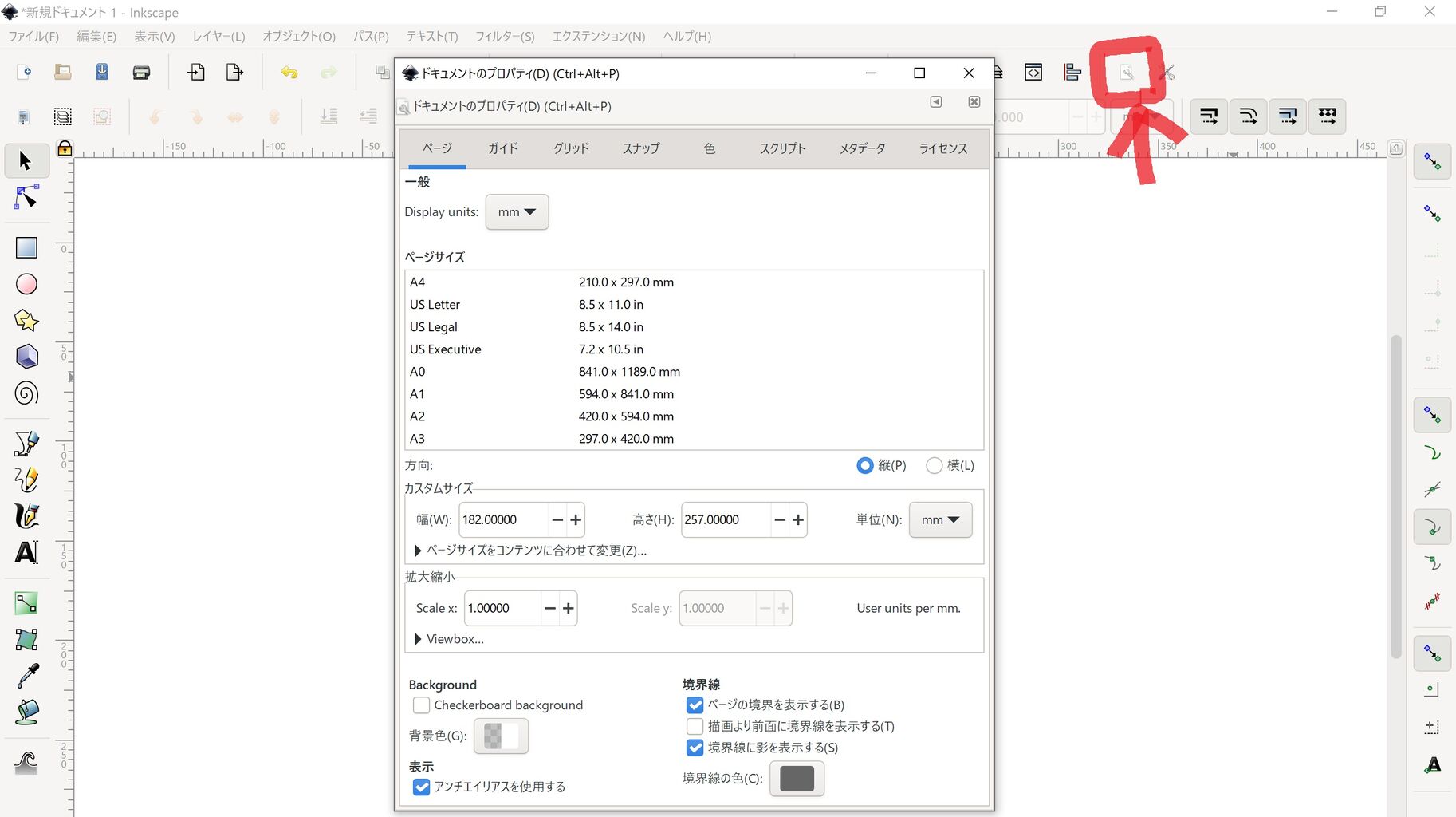
Task: Uncheck ページの境界線を表示する
Action: pyautogui.click(x=695, y=705)
